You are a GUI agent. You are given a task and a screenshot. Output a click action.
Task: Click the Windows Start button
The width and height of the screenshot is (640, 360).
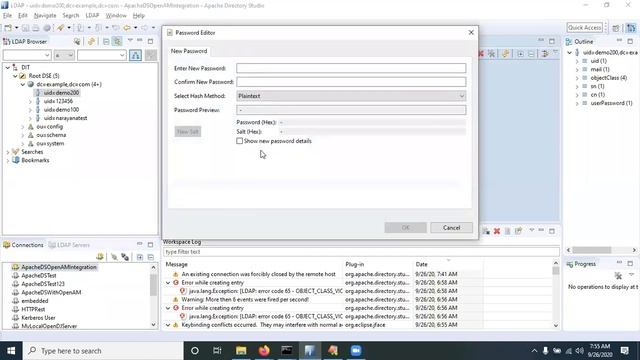pyautogui.click(x=11, y=351)
